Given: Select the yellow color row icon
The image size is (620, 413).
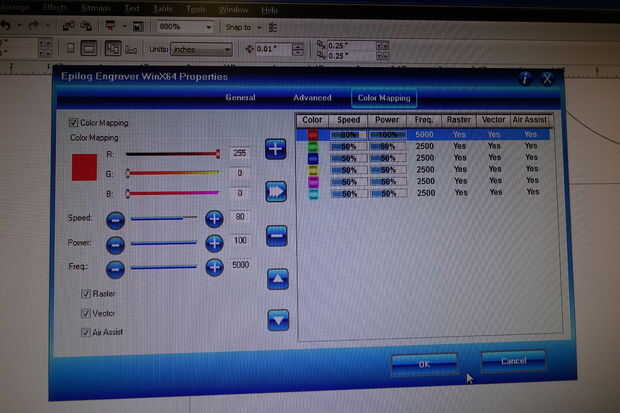Looking at the screenshot, I should tap(313, 171).
